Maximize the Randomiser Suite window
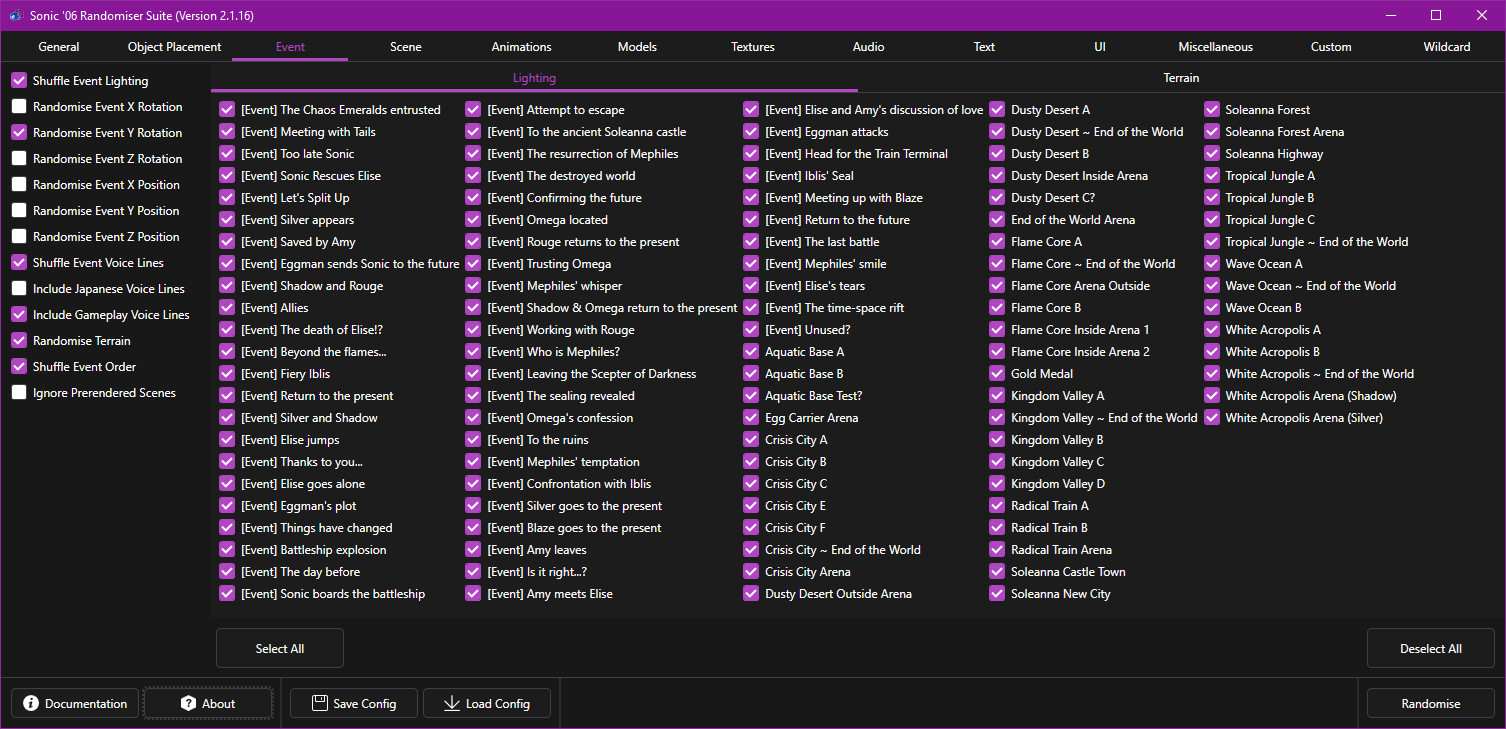The height and width of the screenshot is (729, 1506). pos(1435,15)
